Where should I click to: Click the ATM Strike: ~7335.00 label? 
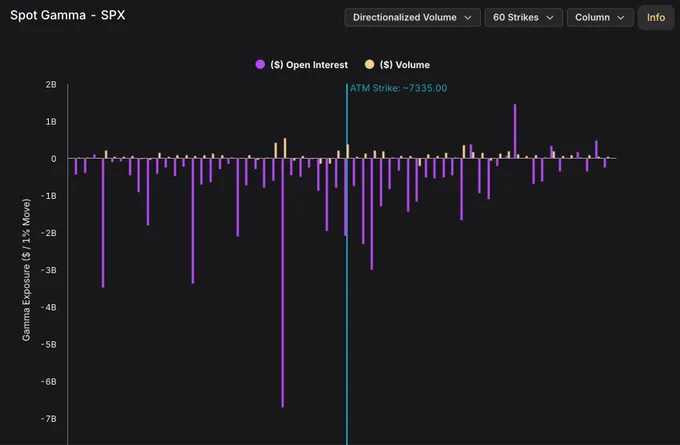tap(398, 88)
